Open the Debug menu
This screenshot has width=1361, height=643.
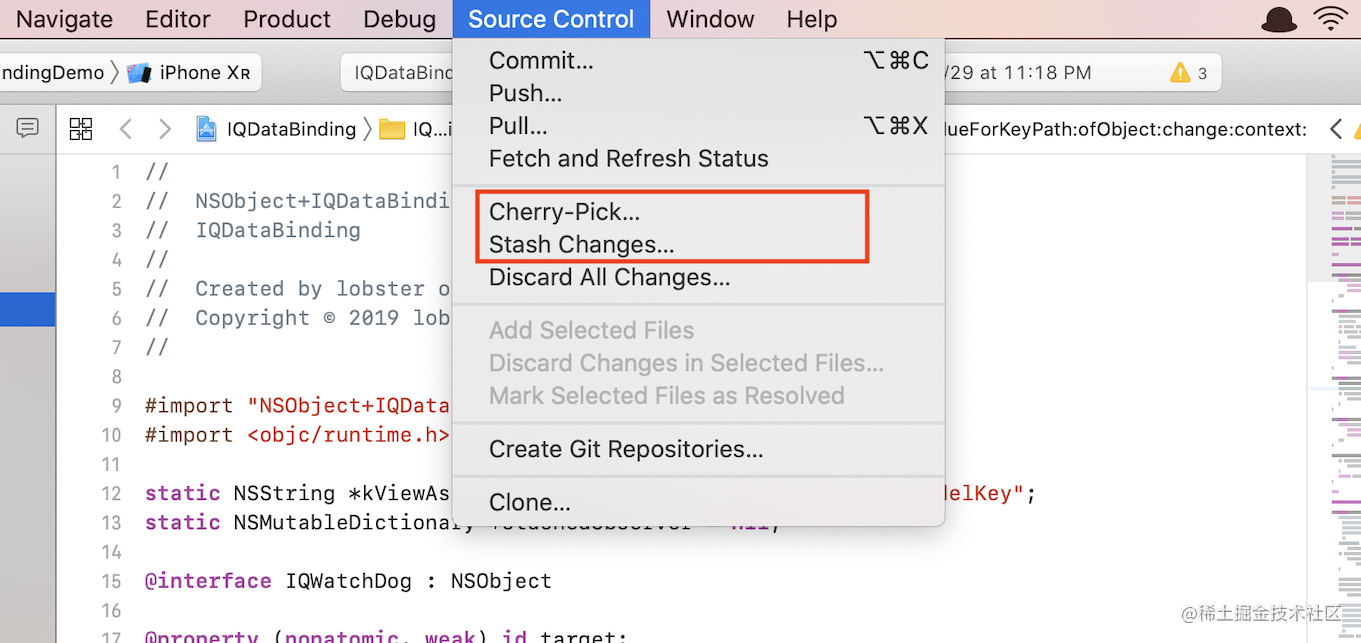pyautogui.click(x=400, y=19)
